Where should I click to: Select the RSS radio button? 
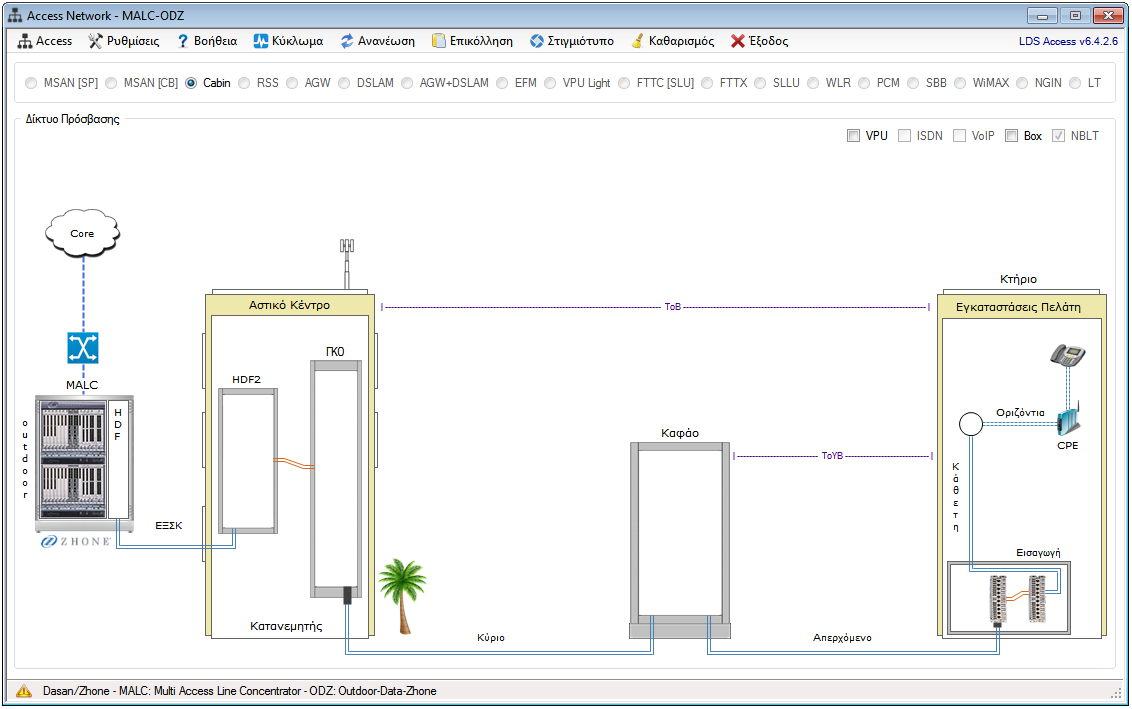pyautogui.click(x=244, y=83)
